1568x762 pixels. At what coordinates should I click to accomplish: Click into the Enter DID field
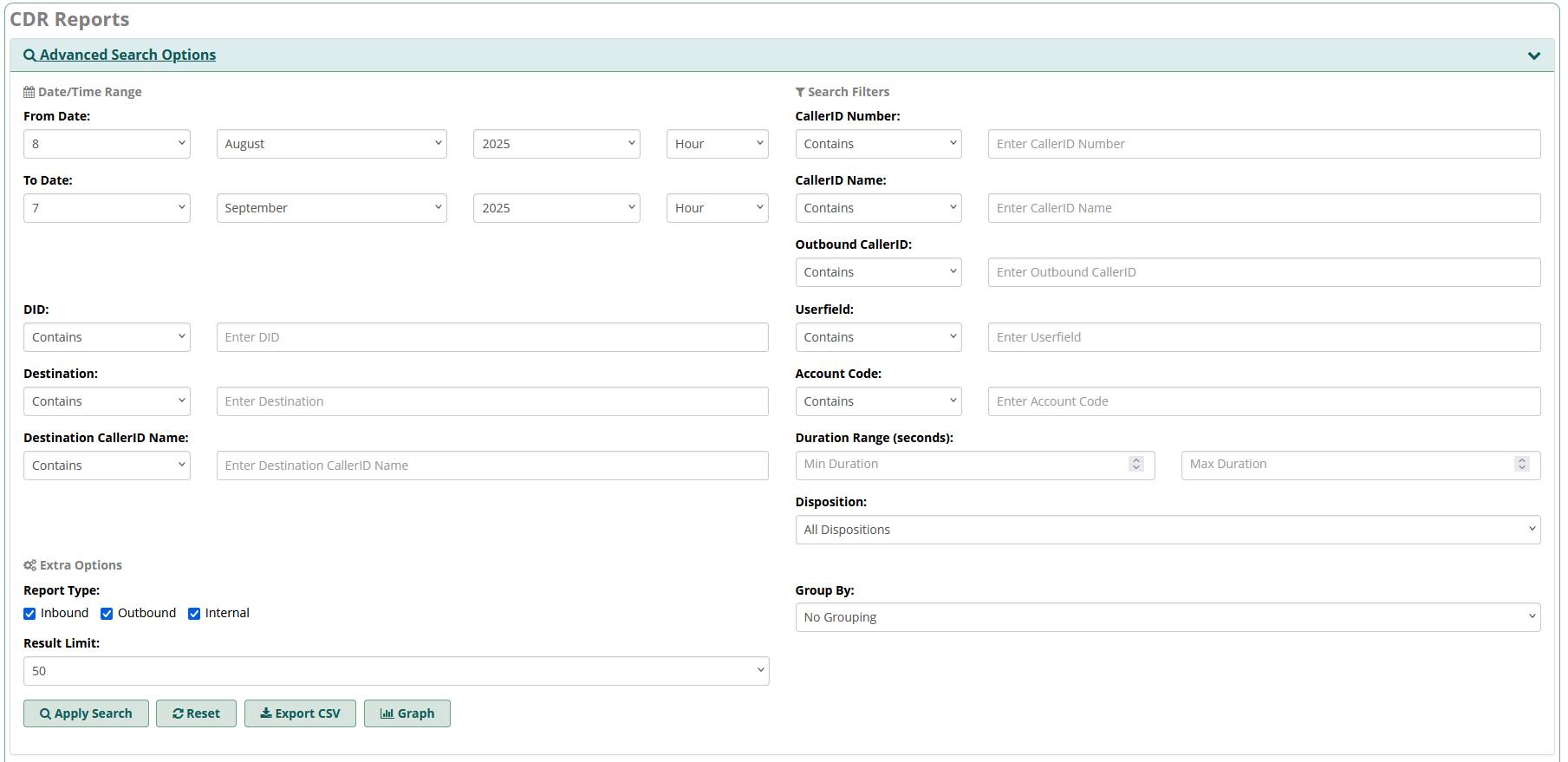(x=491, y=337)
